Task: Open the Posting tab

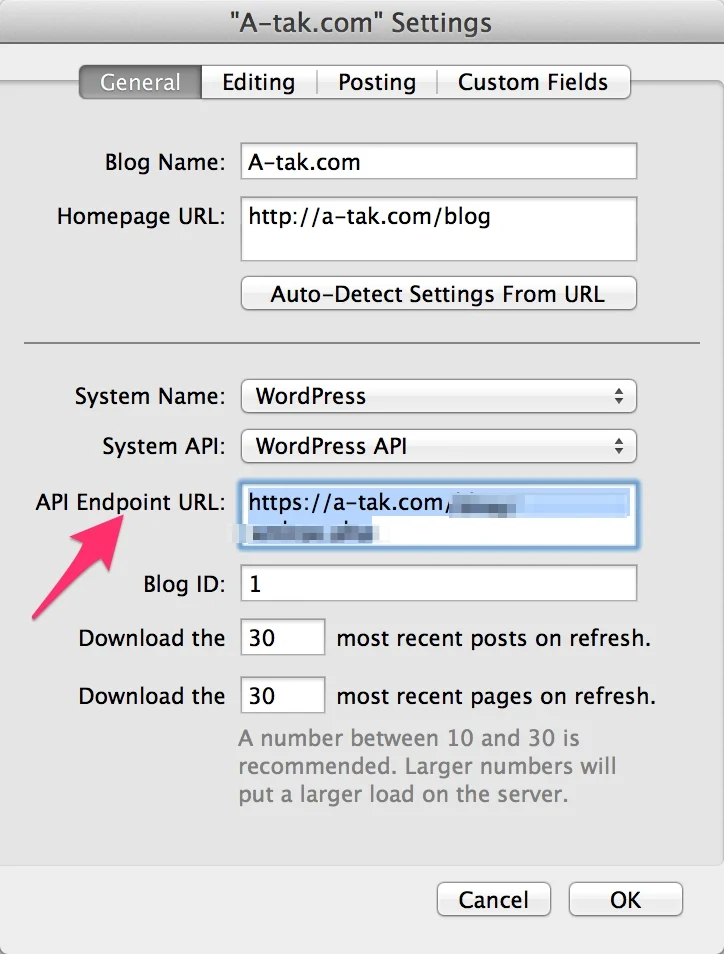Action: coord(377,82)
